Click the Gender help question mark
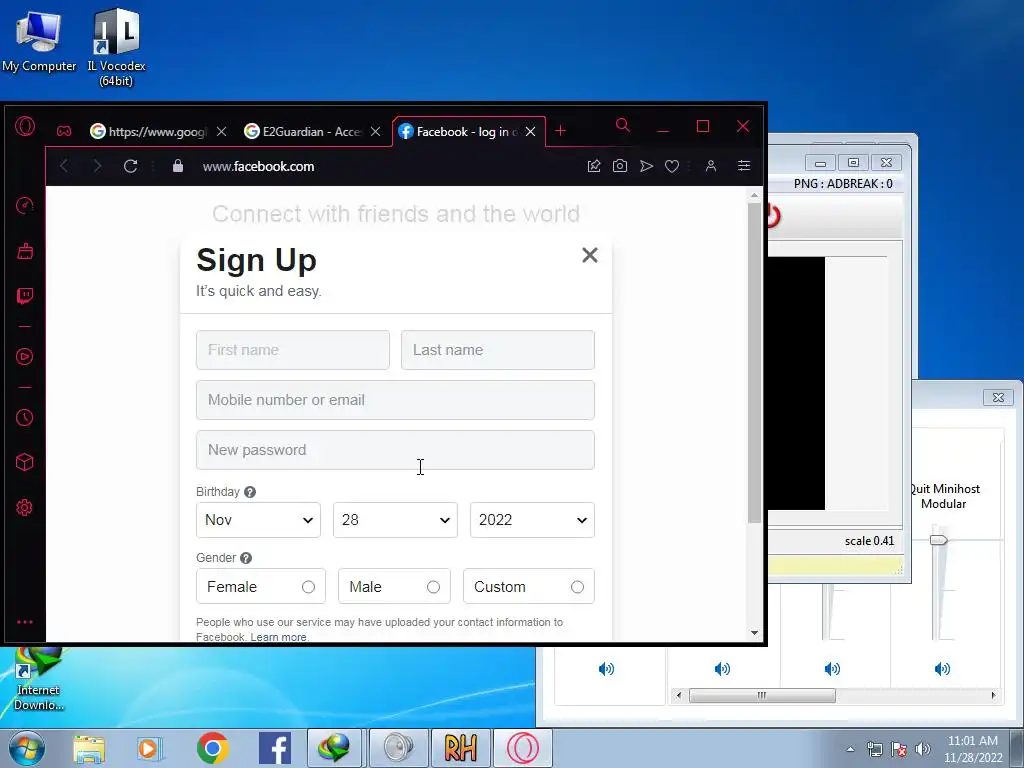This screenshot has width=1024, height=768. [246, 558]
